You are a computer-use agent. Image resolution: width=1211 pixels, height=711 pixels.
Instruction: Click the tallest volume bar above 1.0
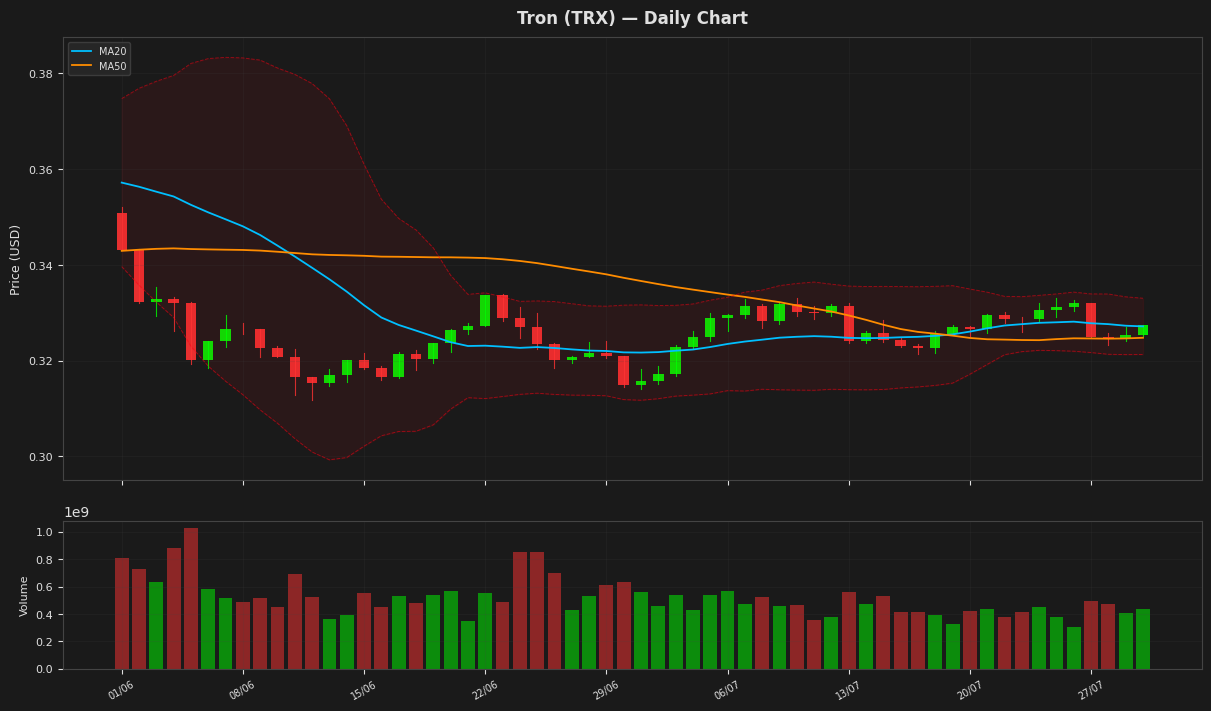click(x=191, y=598)
